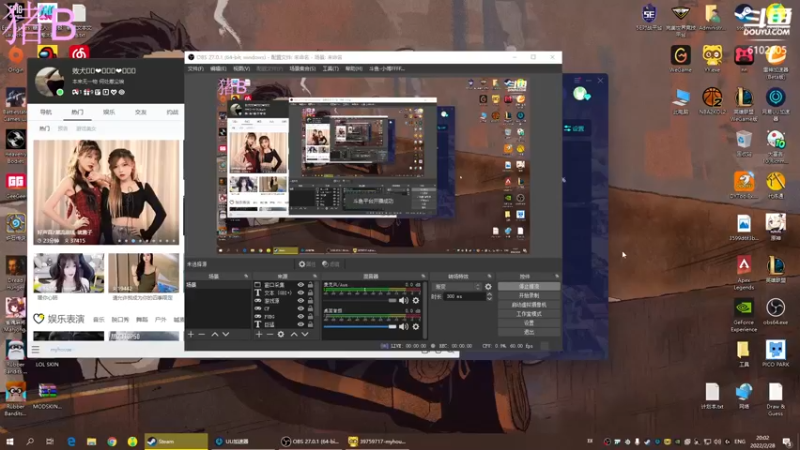The height and width of the screenshot is (450, 800).
Task: Switch to 娱乐 tab in streaming app
Action: click(x=109, y=112)
